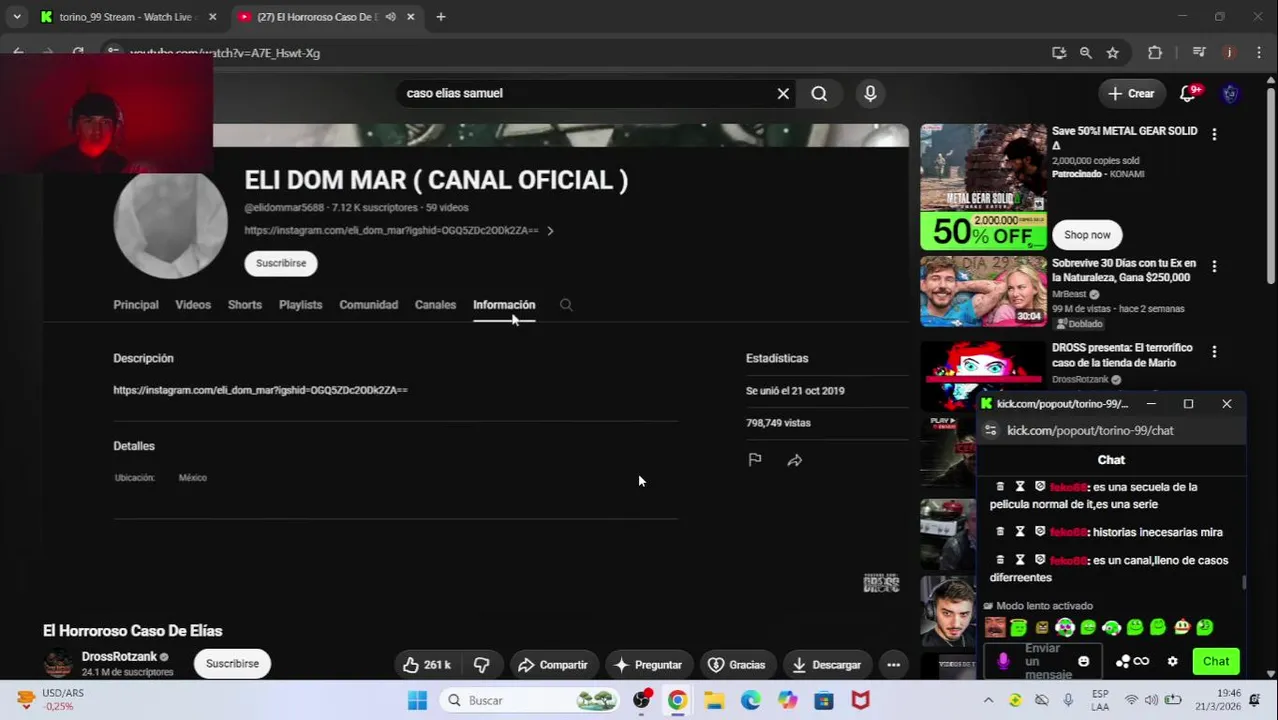Click purple microphone icon in Kick chat

[x=1003, y=661]
